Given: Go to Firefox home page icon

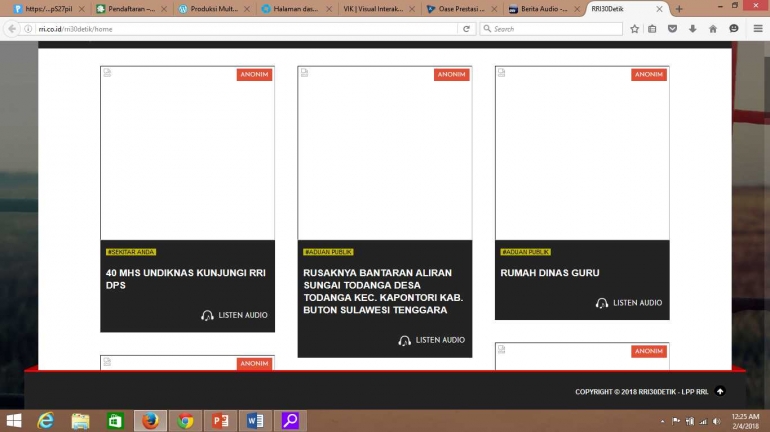Looking at the screenshot, I should [713, 29].
